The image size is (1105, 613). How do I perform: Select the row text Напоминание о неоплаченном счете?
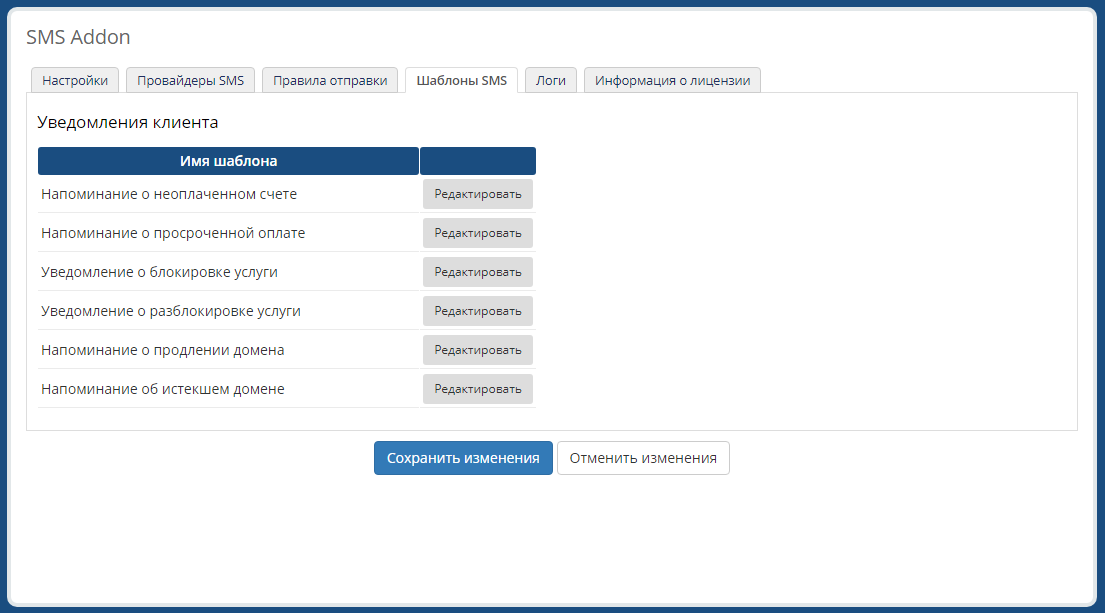pyautogui.click(x=169, y=194)
